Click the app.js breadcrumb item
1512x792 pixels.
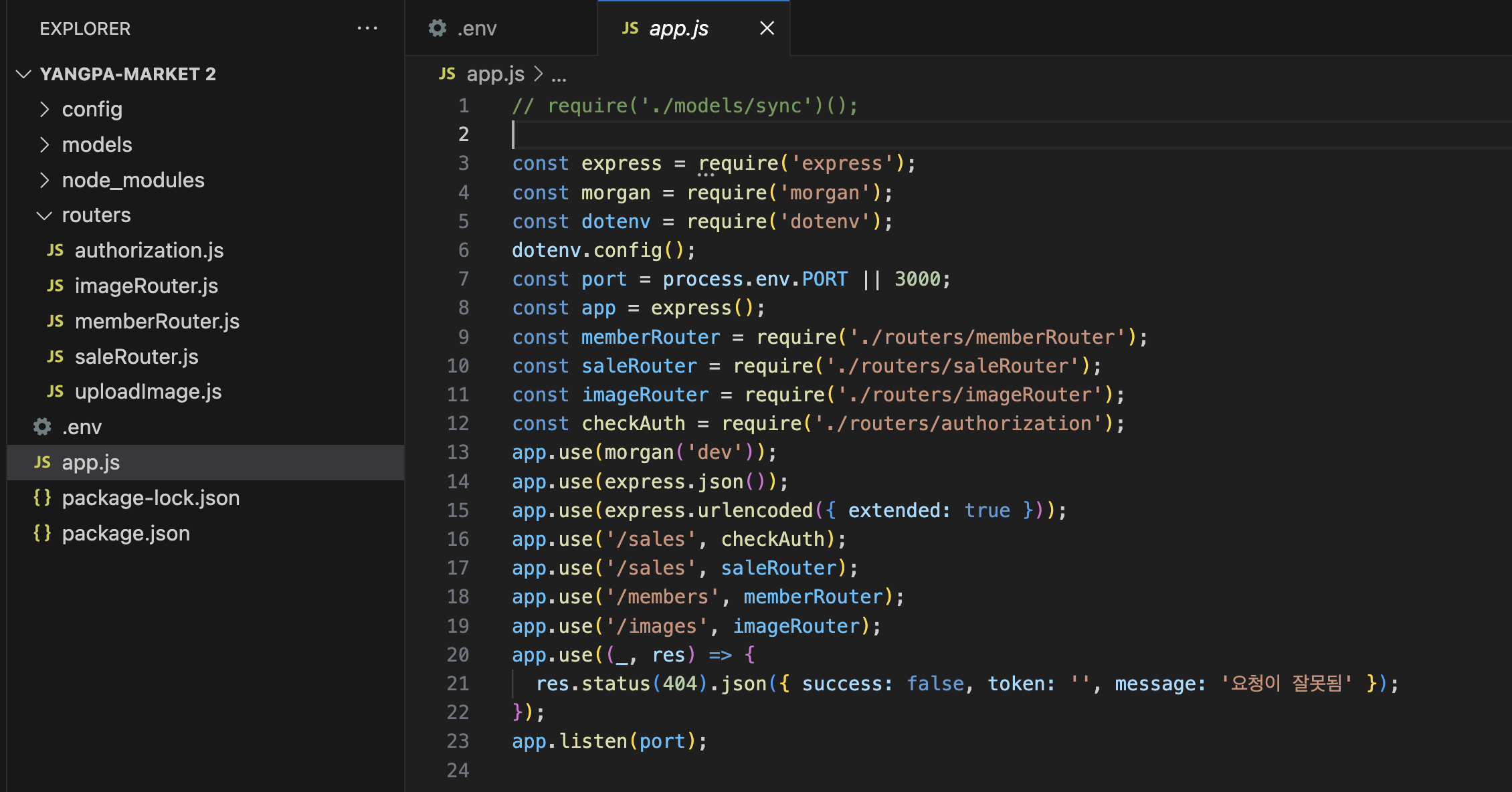(x=495, y=74)
